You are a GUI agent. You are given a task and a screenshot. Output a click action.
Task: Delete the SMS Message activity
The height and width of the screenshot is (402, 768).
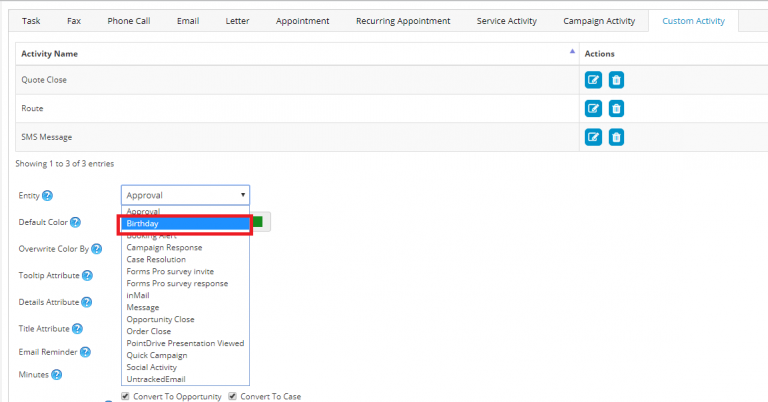point(616,137)
